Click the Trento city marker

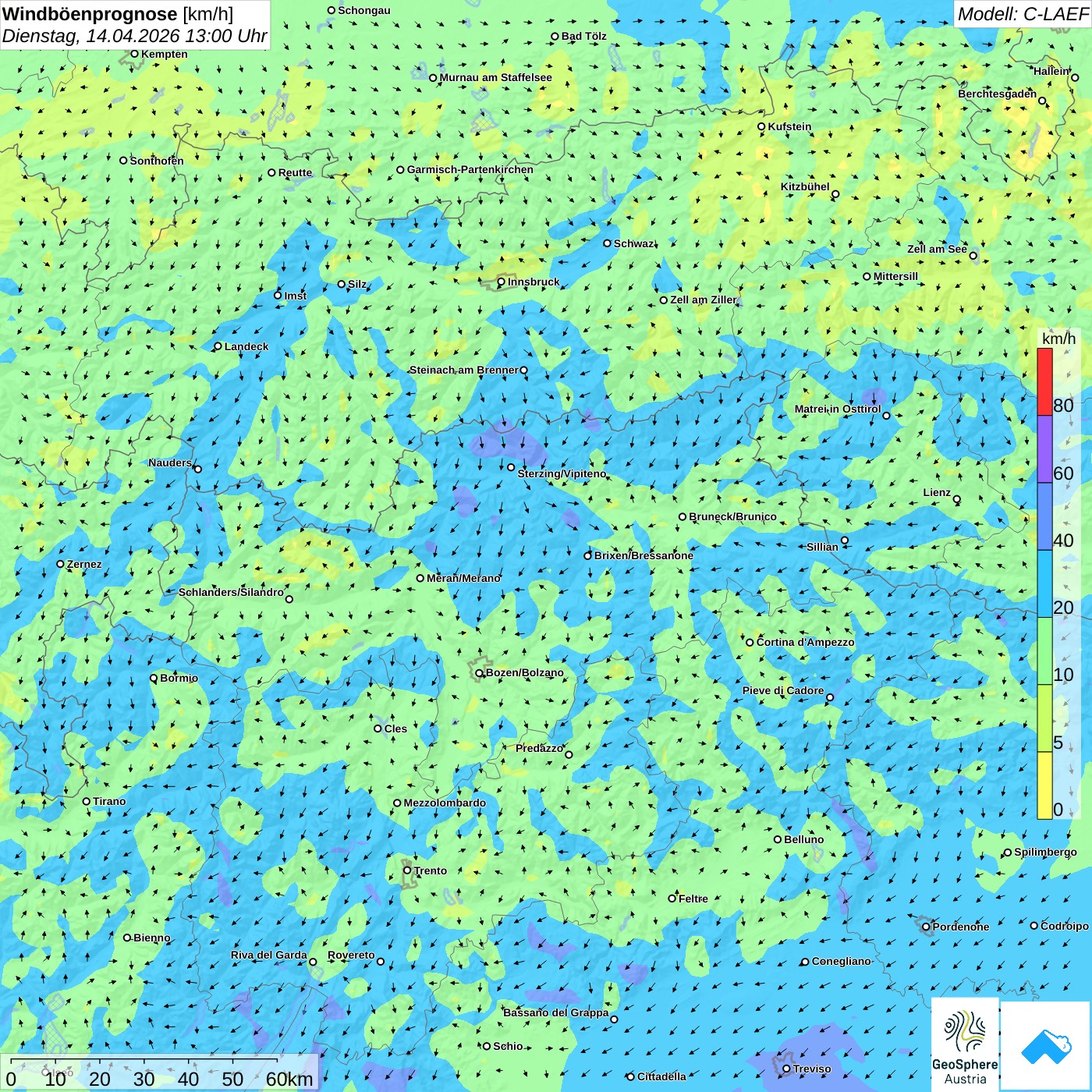tap(407, 870)
